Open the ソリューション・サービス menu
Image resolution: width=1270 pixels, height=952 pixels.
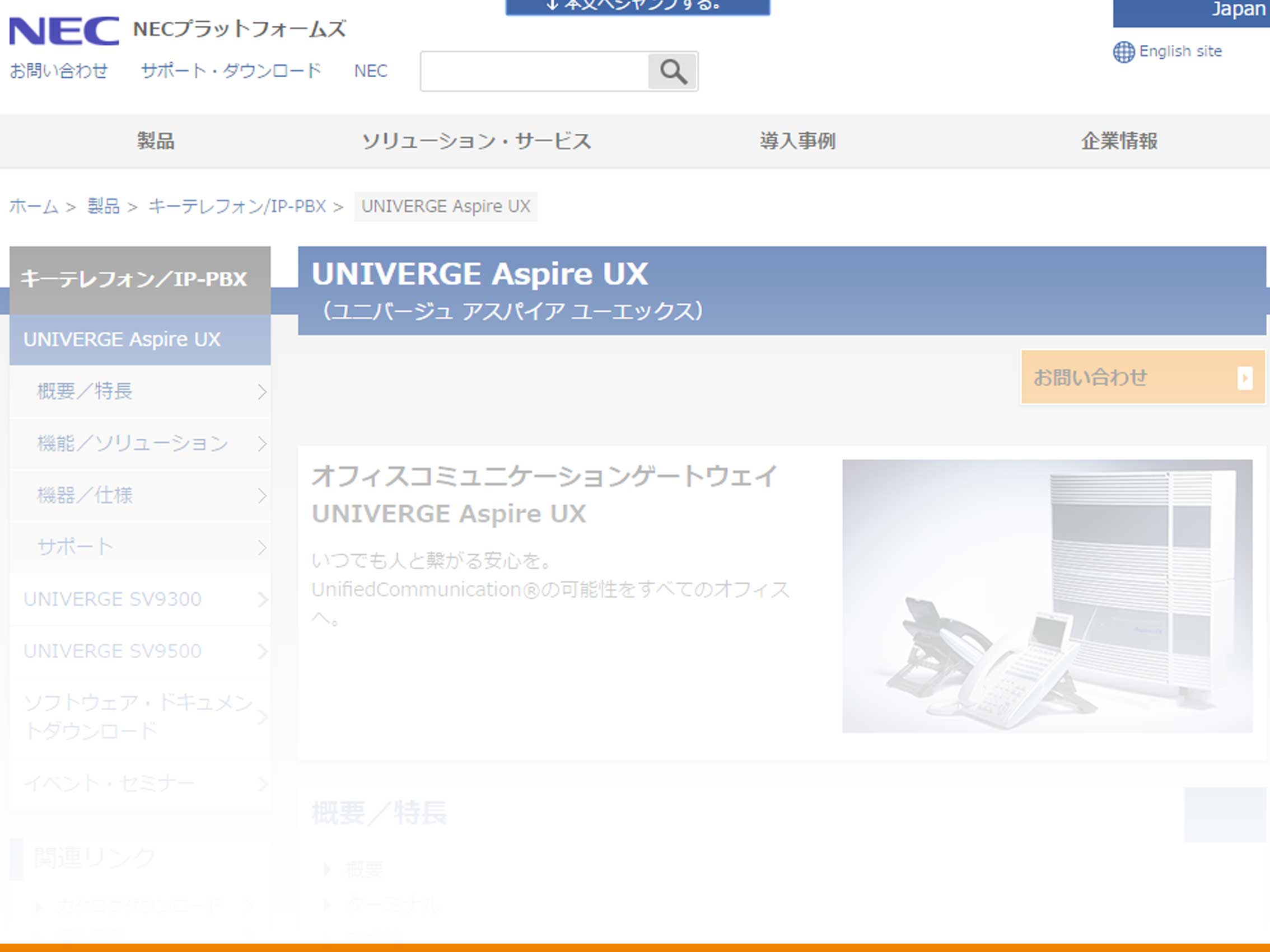click(477, 141)
